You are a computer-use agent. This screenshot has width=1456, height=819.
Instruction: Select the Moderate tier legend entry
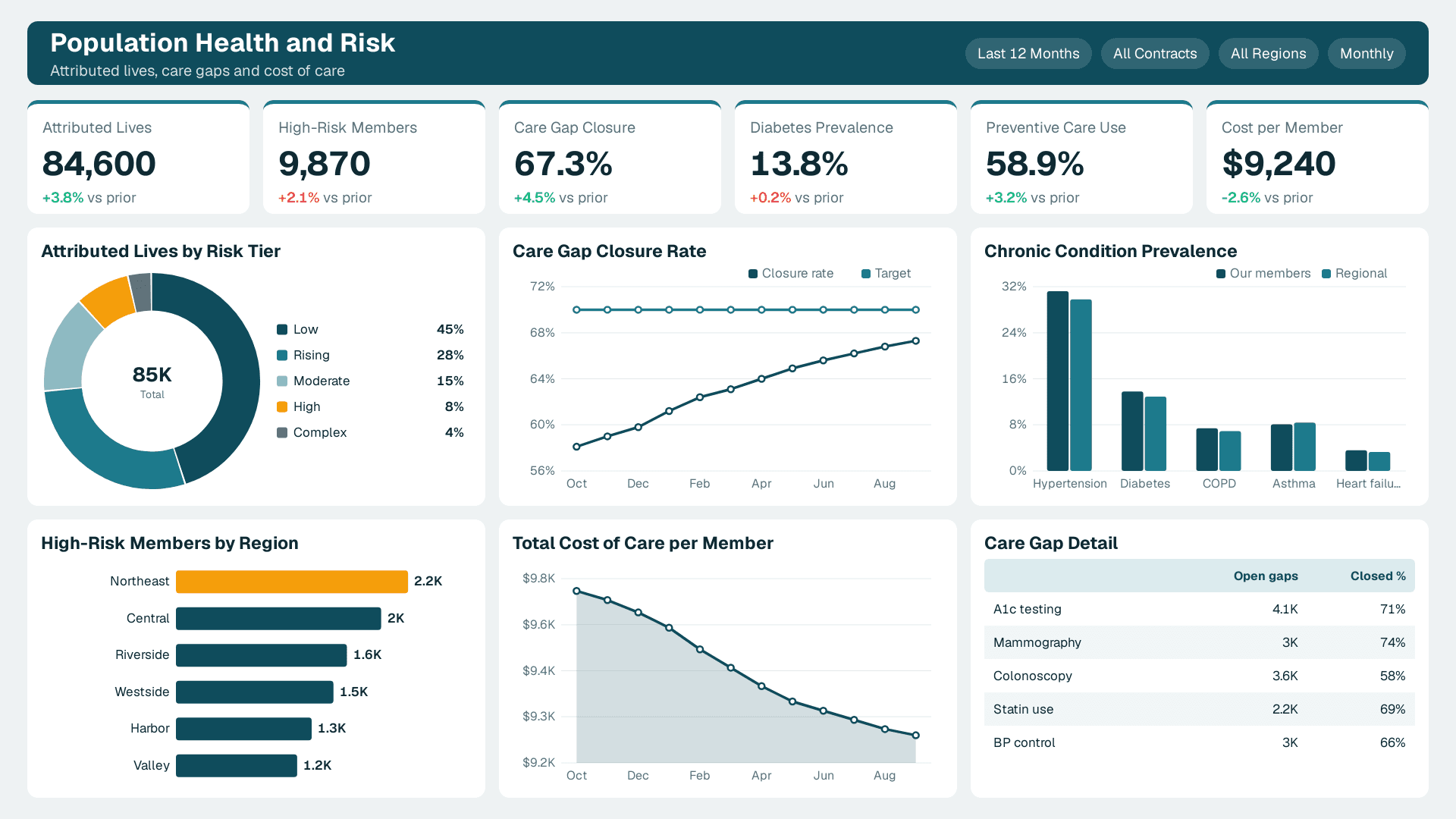pyautogui.click(x=370, y=381)
